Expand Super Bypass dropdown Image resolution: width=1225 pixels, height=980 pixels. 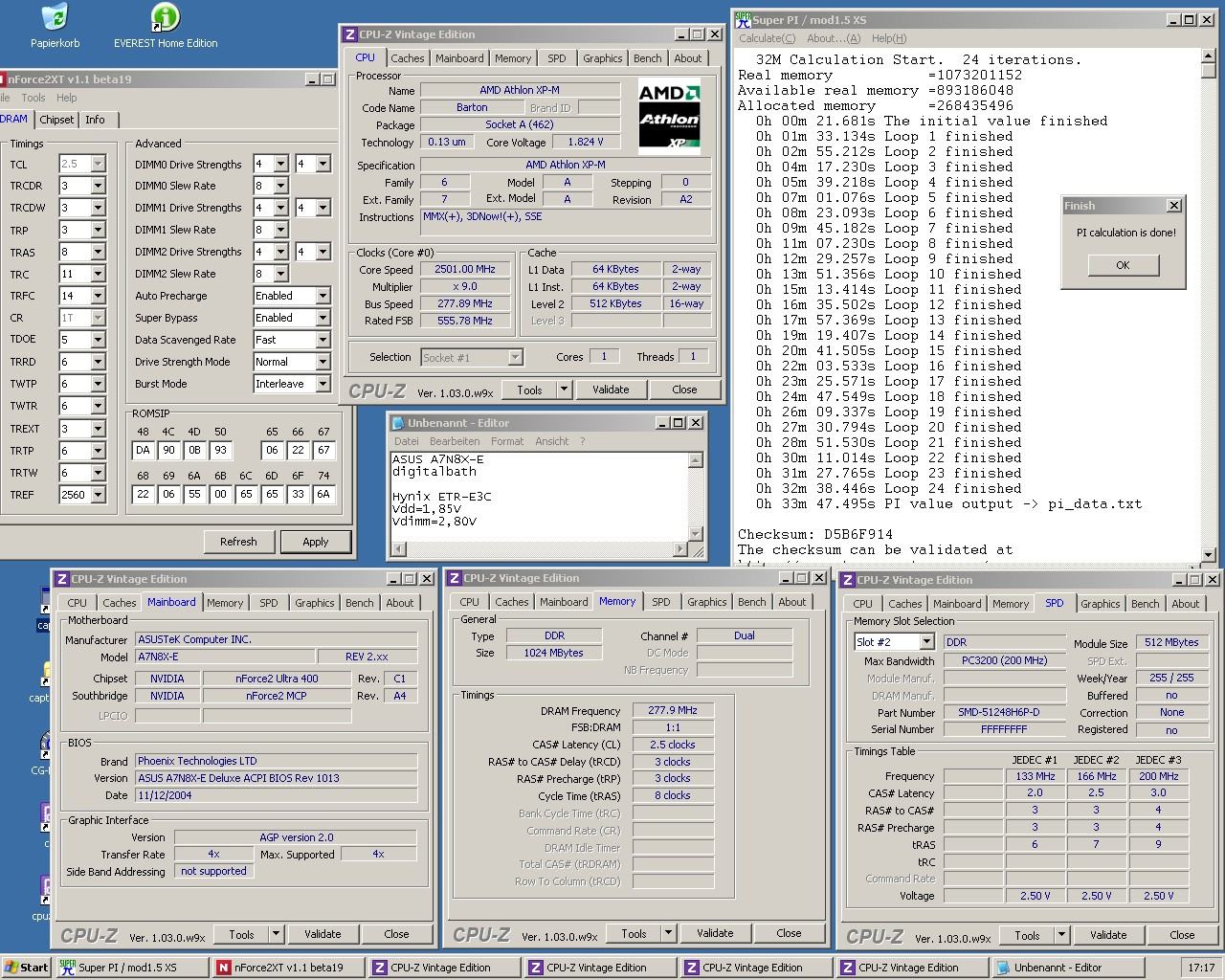(323, 318)
